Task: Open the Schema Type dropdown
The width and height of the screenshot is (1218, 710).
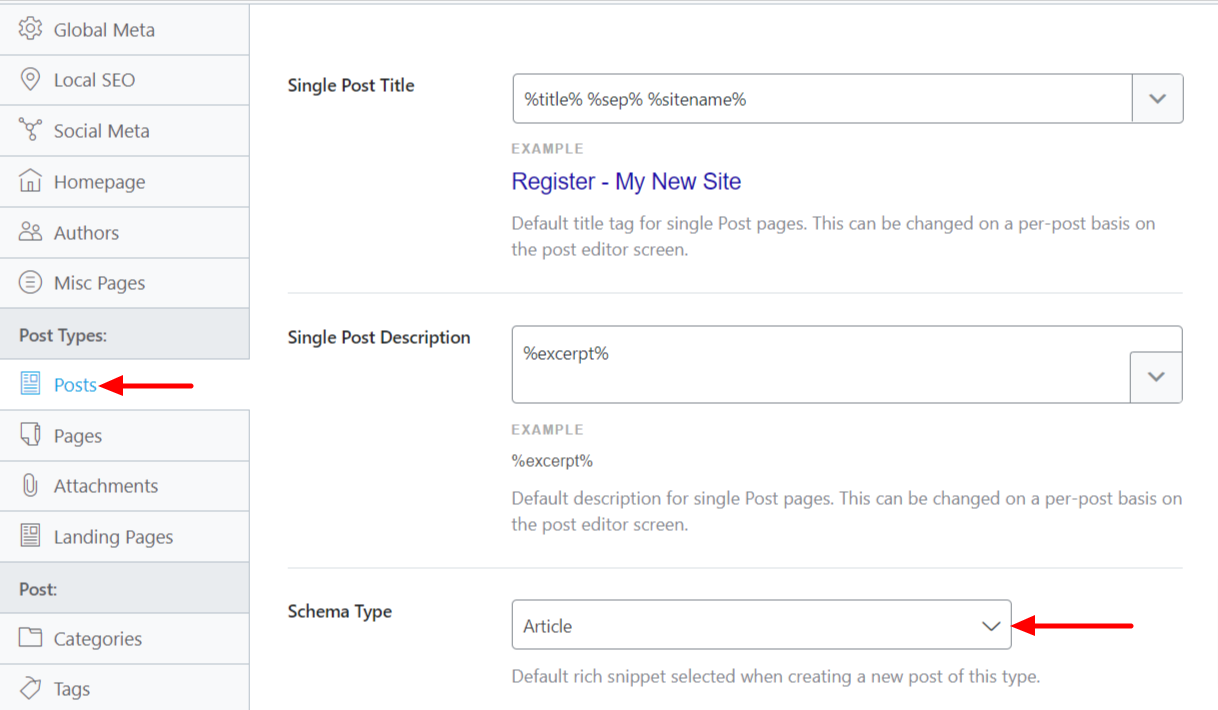Action: tap(761, 626)
